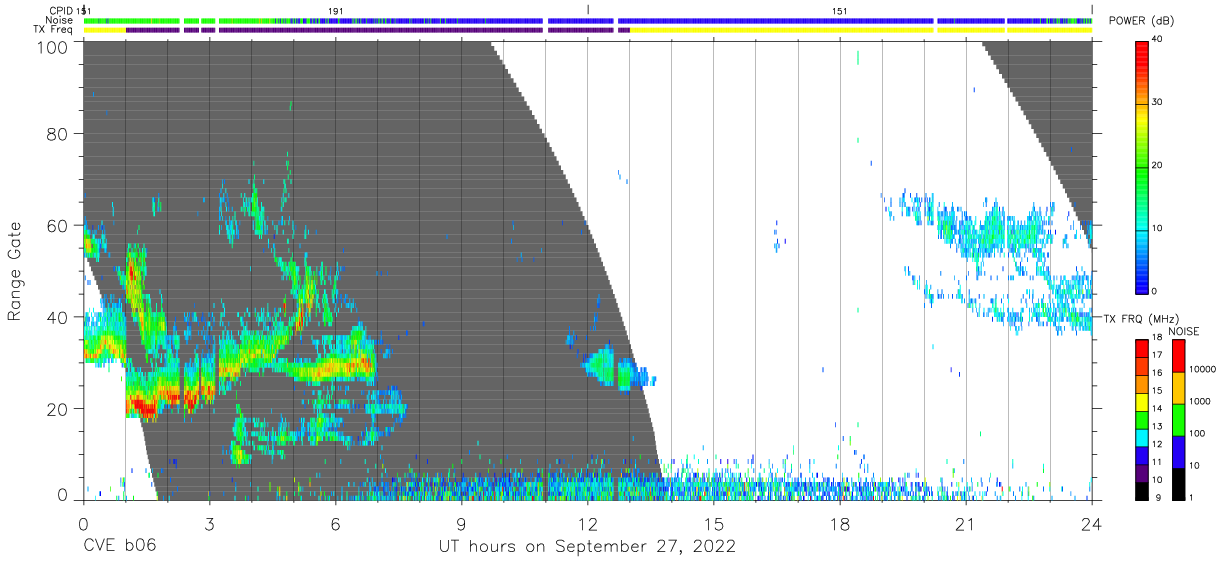The image size is (1228, 567).
Task: Click the 1 noise scale label
Action: tap(1191, 497)
